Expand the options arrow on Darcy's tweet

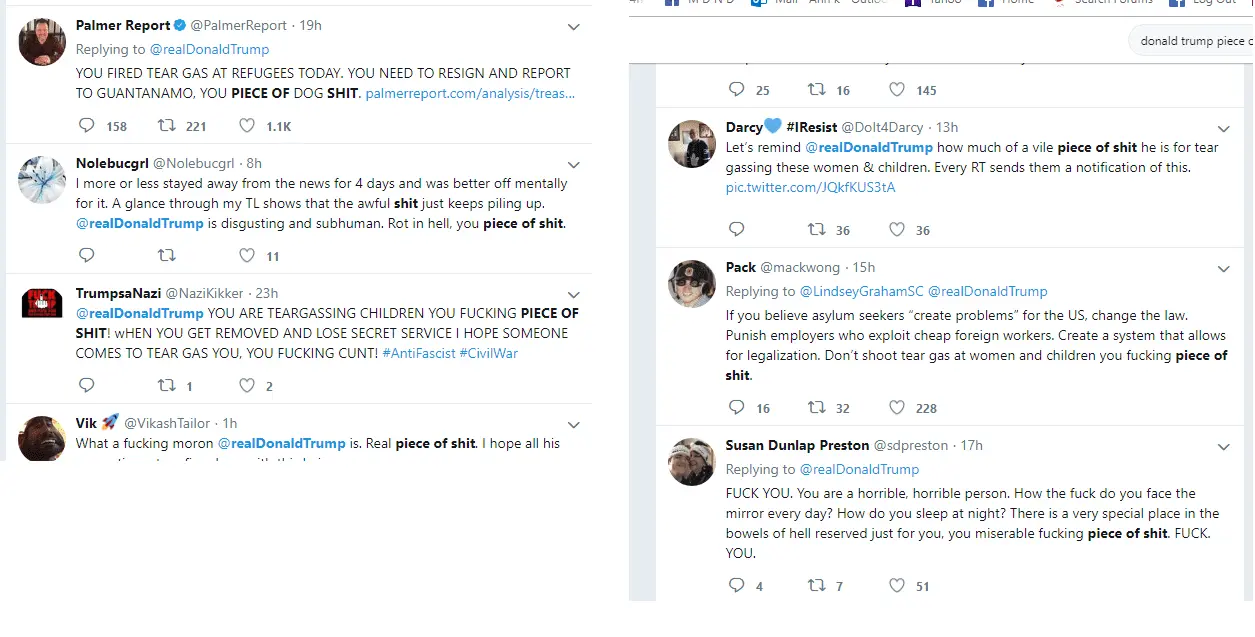pos(1223,129)
